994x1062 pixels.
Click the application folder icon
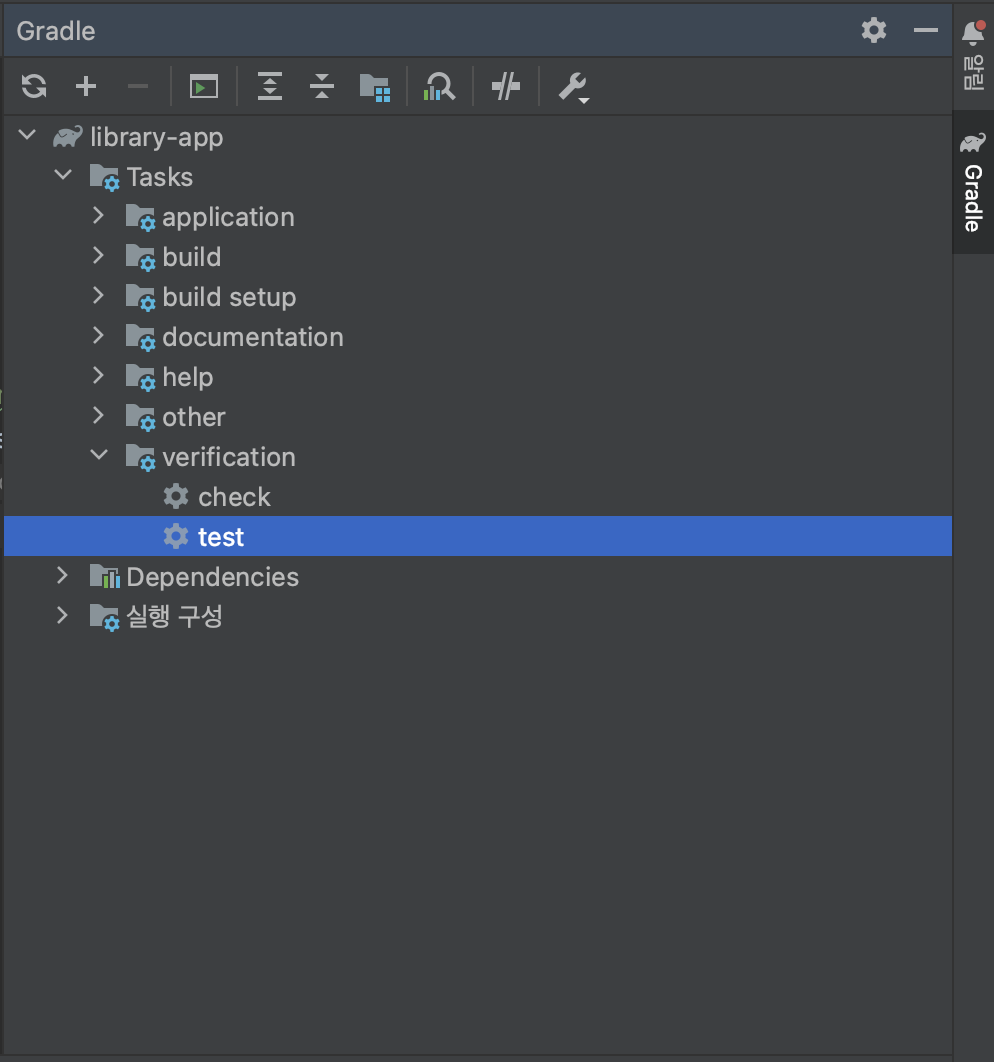pyautogui.click(x=141, y=217)
